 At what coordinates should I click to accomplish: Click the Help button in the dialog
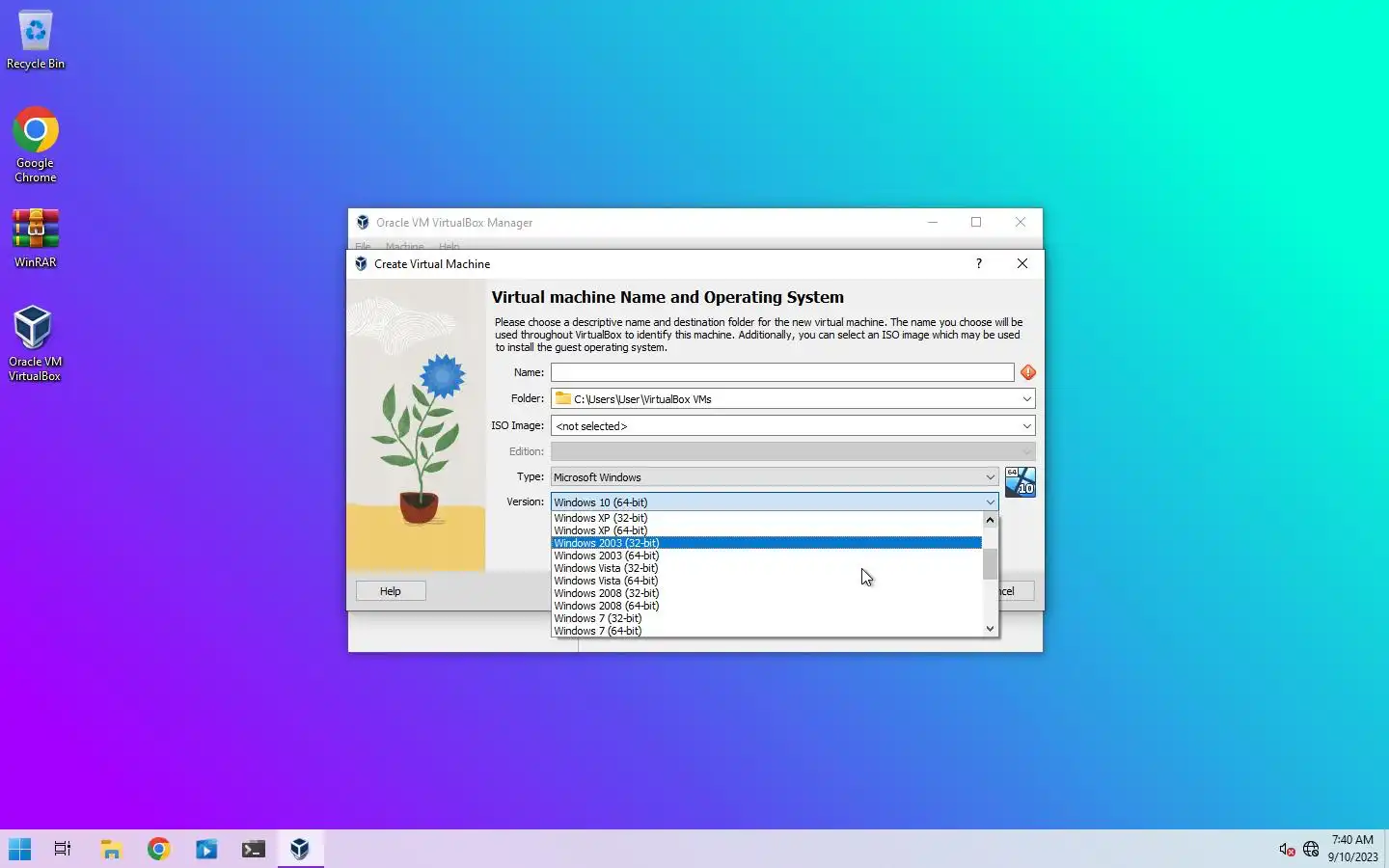[x=391, y=591]
